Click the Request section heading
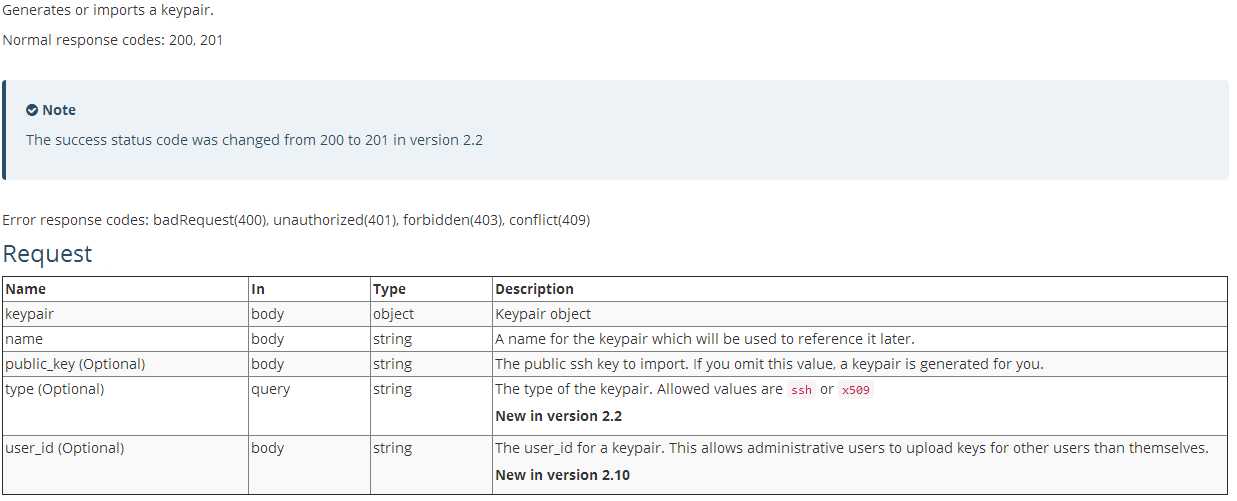This screenshot has width=1237, height=501. tap(47, 254)
